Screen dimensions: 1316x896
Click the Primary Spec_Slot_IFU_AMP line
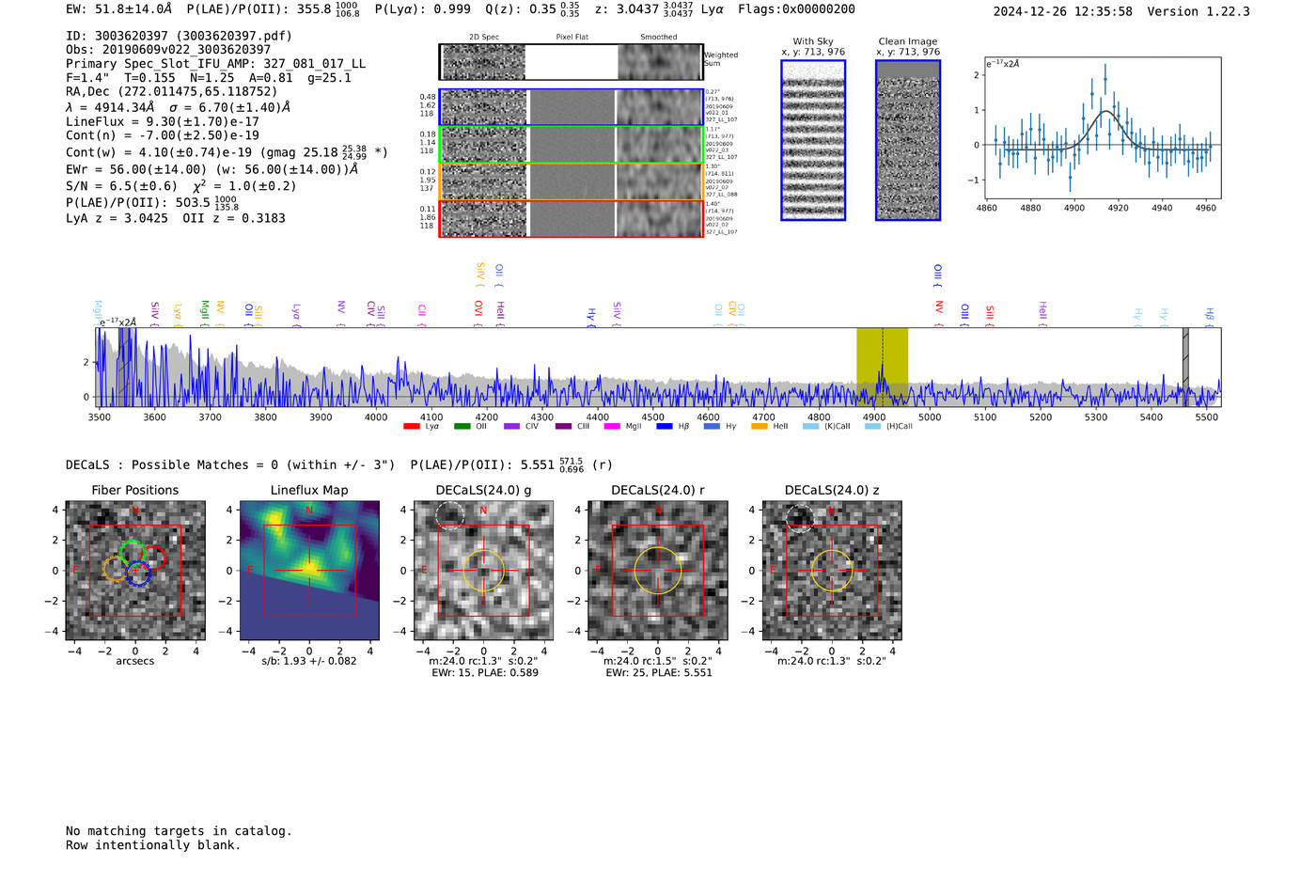tap(215, 64)
